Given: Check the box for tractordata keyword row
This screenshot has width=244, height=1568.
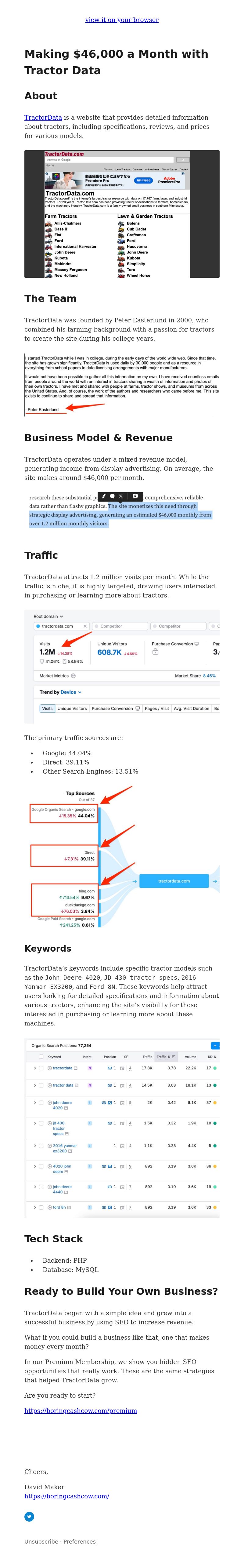Looking at the screenshot, I should point(41,1068).
